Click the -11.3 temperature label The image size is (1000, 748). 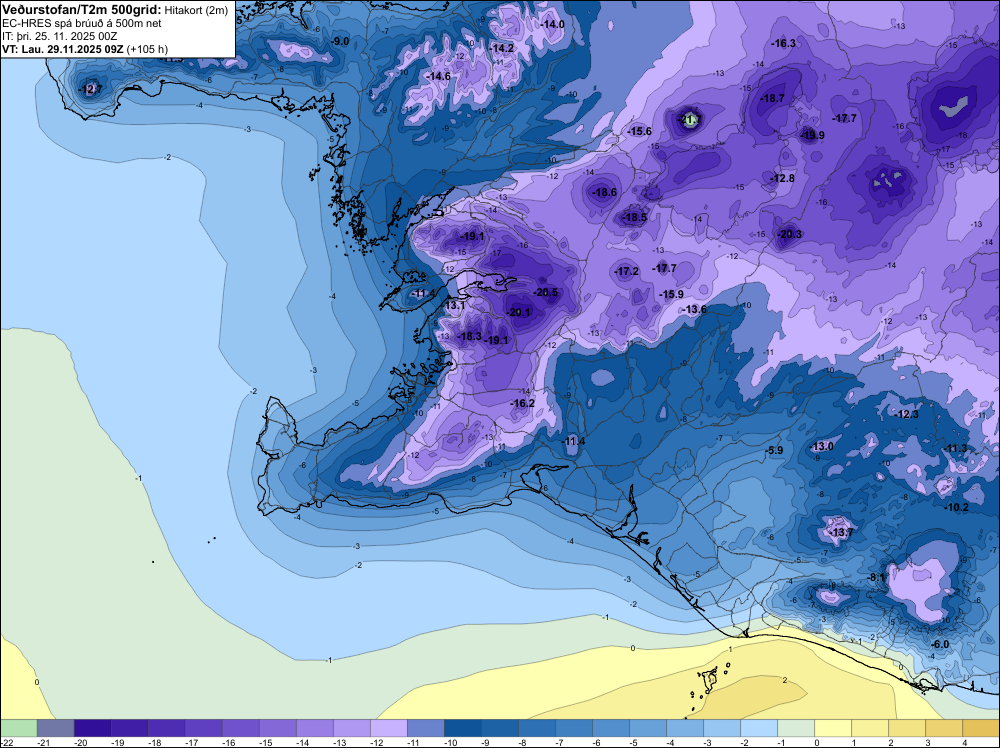point(955,448)
